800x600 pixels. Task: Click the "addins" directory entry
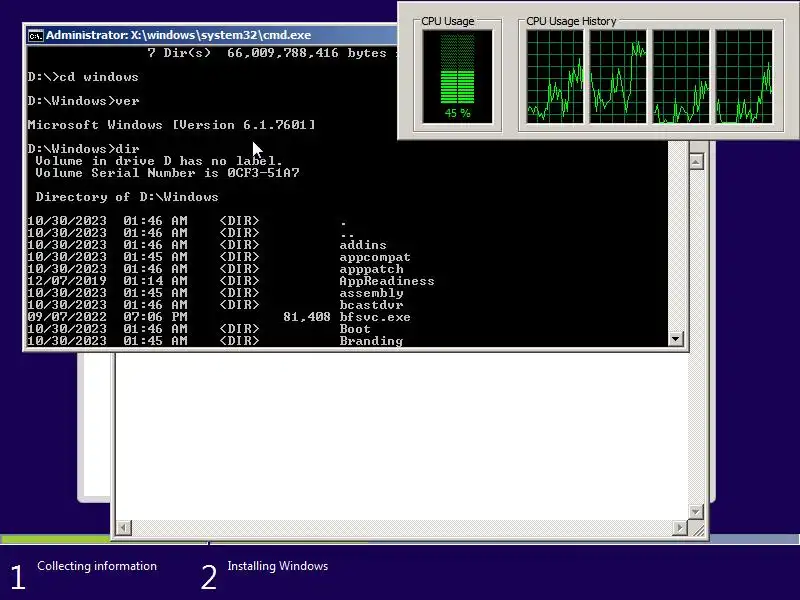[x=363, y=245]
